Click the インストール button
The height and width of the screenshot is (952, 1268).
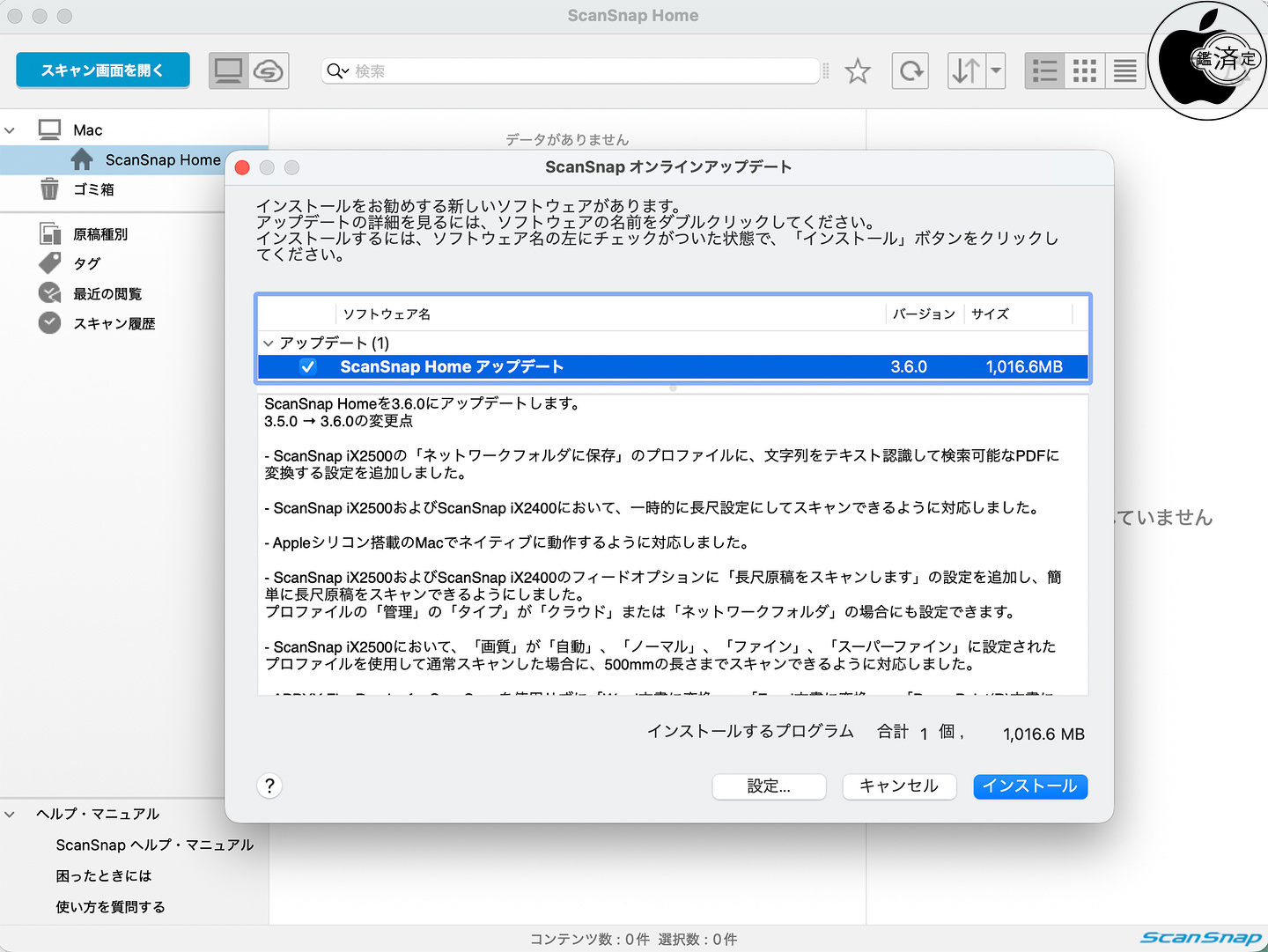[1029, 786]
